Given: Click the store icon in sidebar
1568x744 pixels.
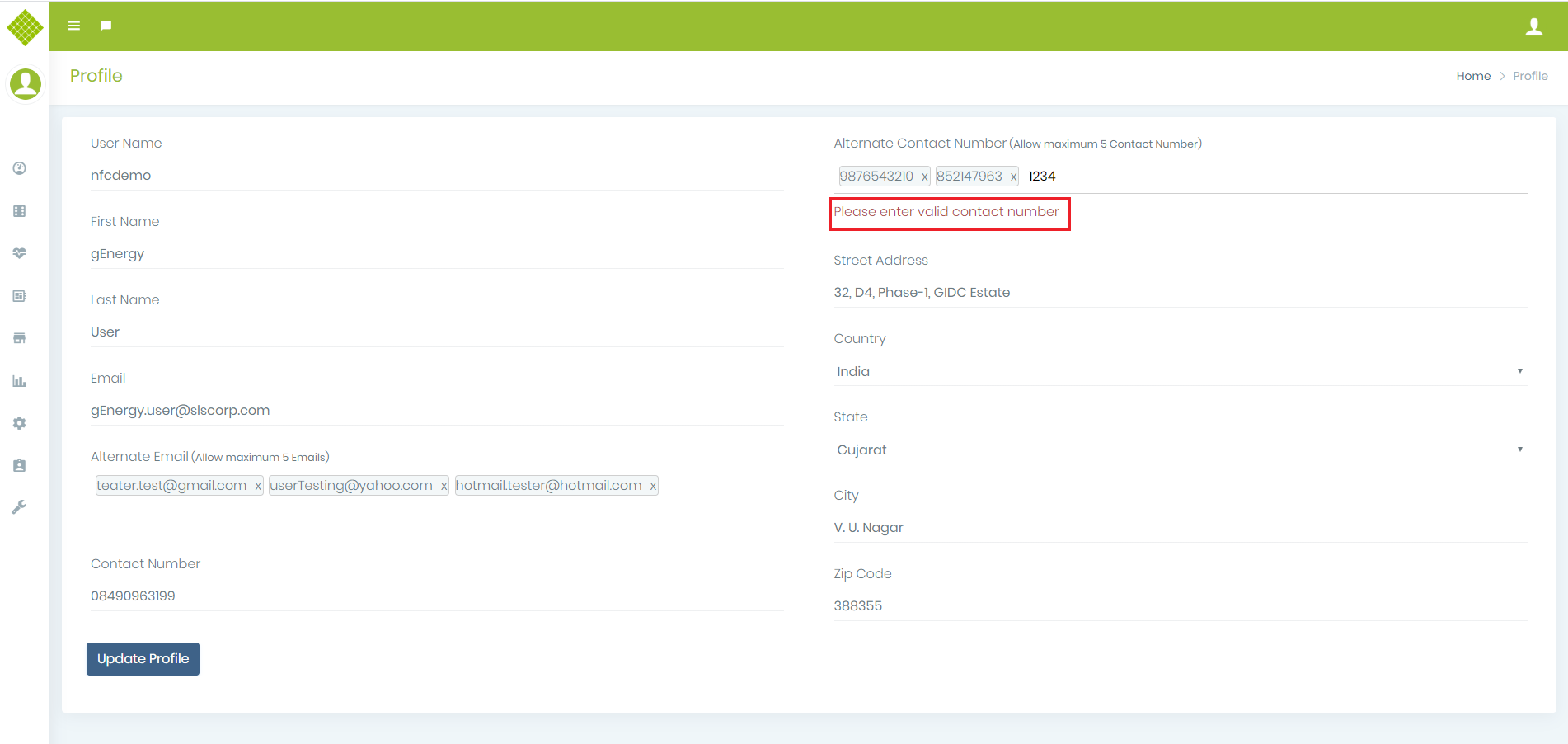Looking at the screenshot, I should tap(20, 338).
